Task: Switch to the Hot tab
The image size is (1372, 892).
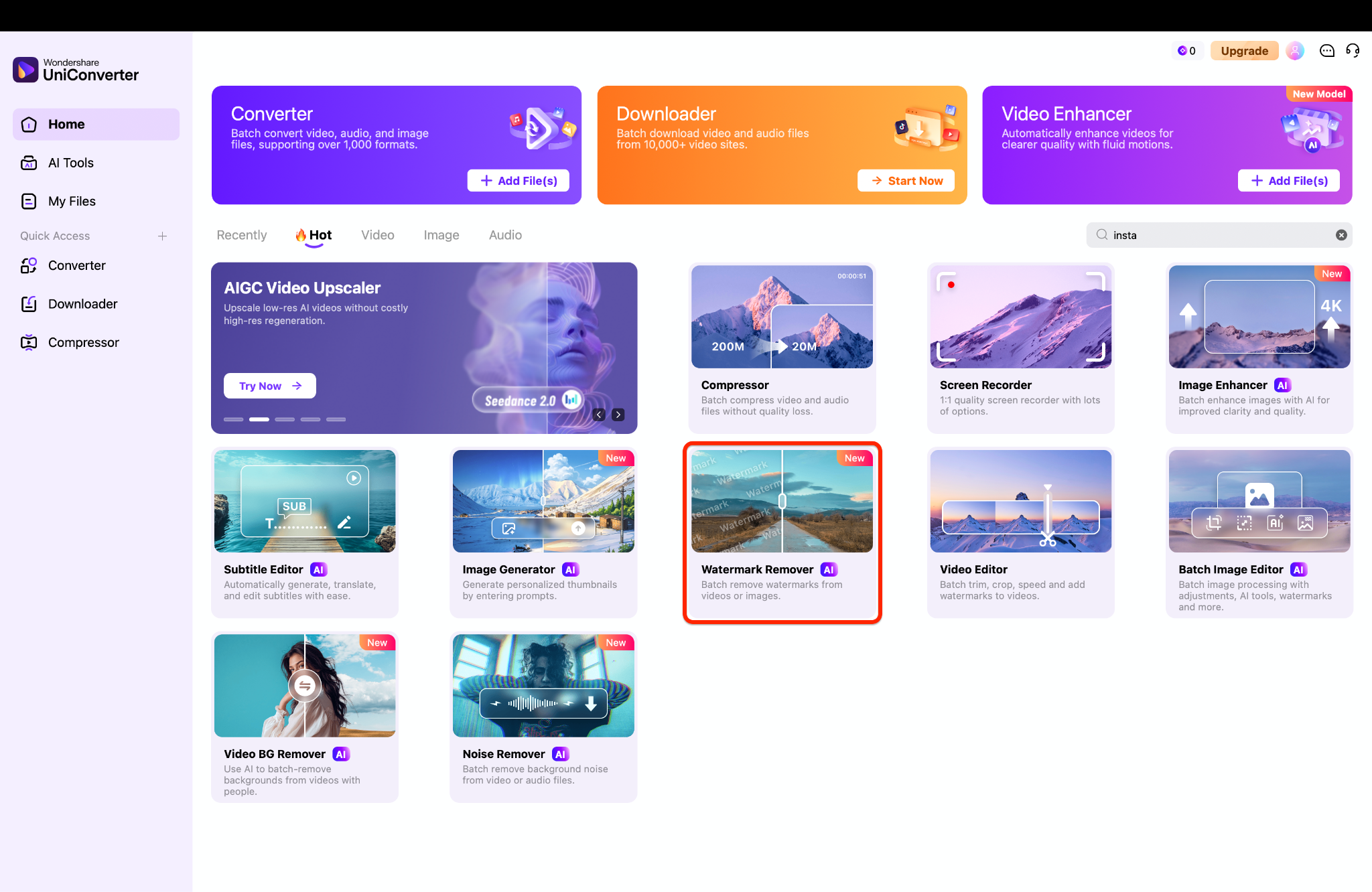Action: [314, 235]
